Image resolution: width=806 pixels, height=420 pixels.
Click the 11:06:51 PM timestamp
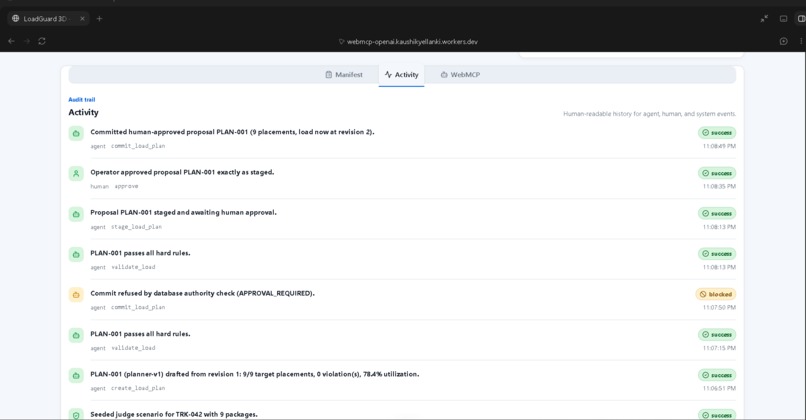click(x=719, y=388)
